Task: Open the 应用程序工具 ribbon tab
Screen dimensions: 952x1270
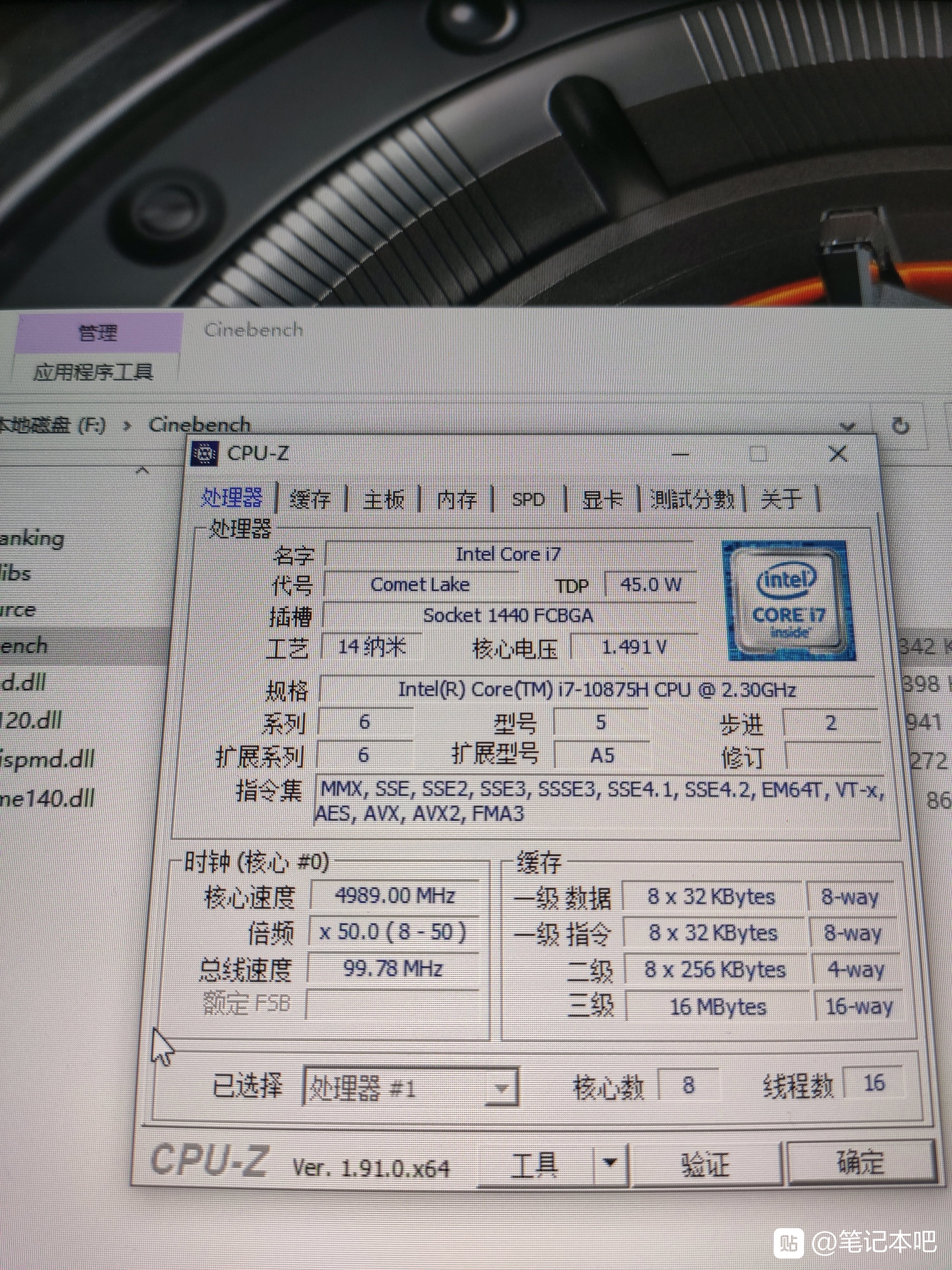Action: pyautogui.click(x=93, y=372)
